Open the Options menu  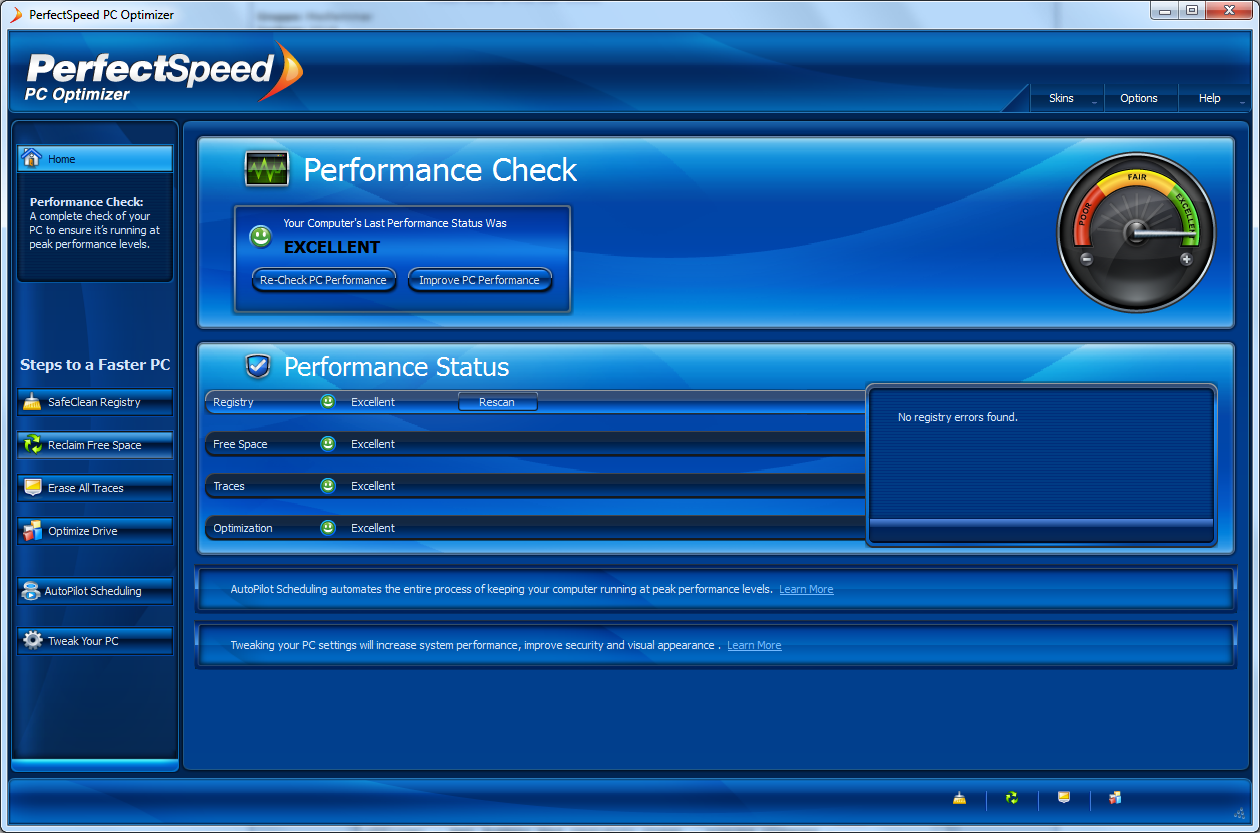pyautogui.click(x=1139, y=98)
